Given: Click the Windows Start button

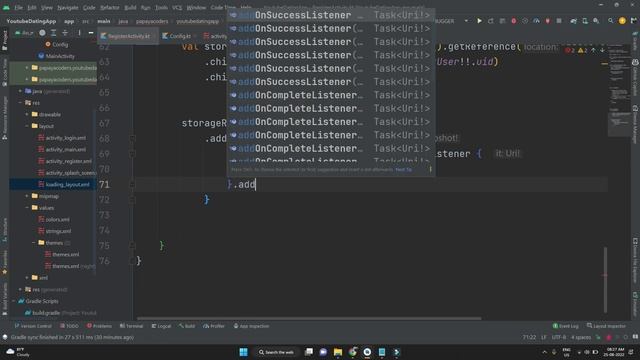Looking at the screenshot, I should pos(244,352).
